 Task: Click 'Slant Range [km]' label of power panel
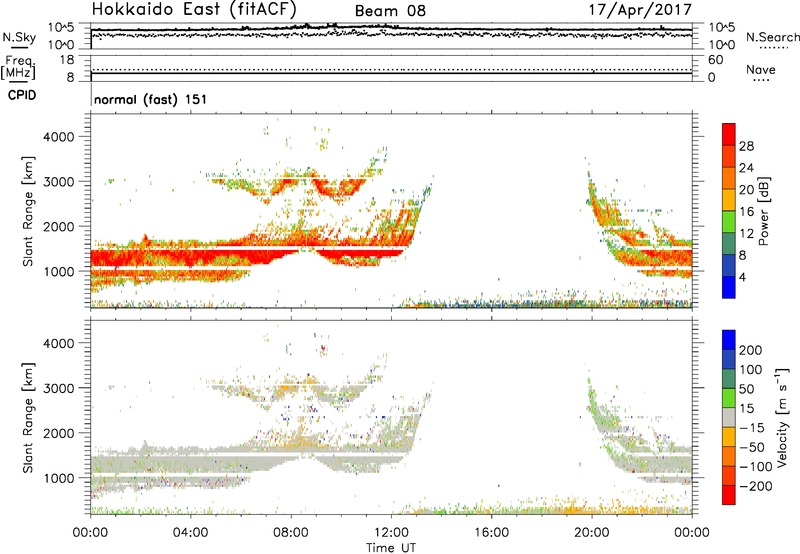point(28,211)
